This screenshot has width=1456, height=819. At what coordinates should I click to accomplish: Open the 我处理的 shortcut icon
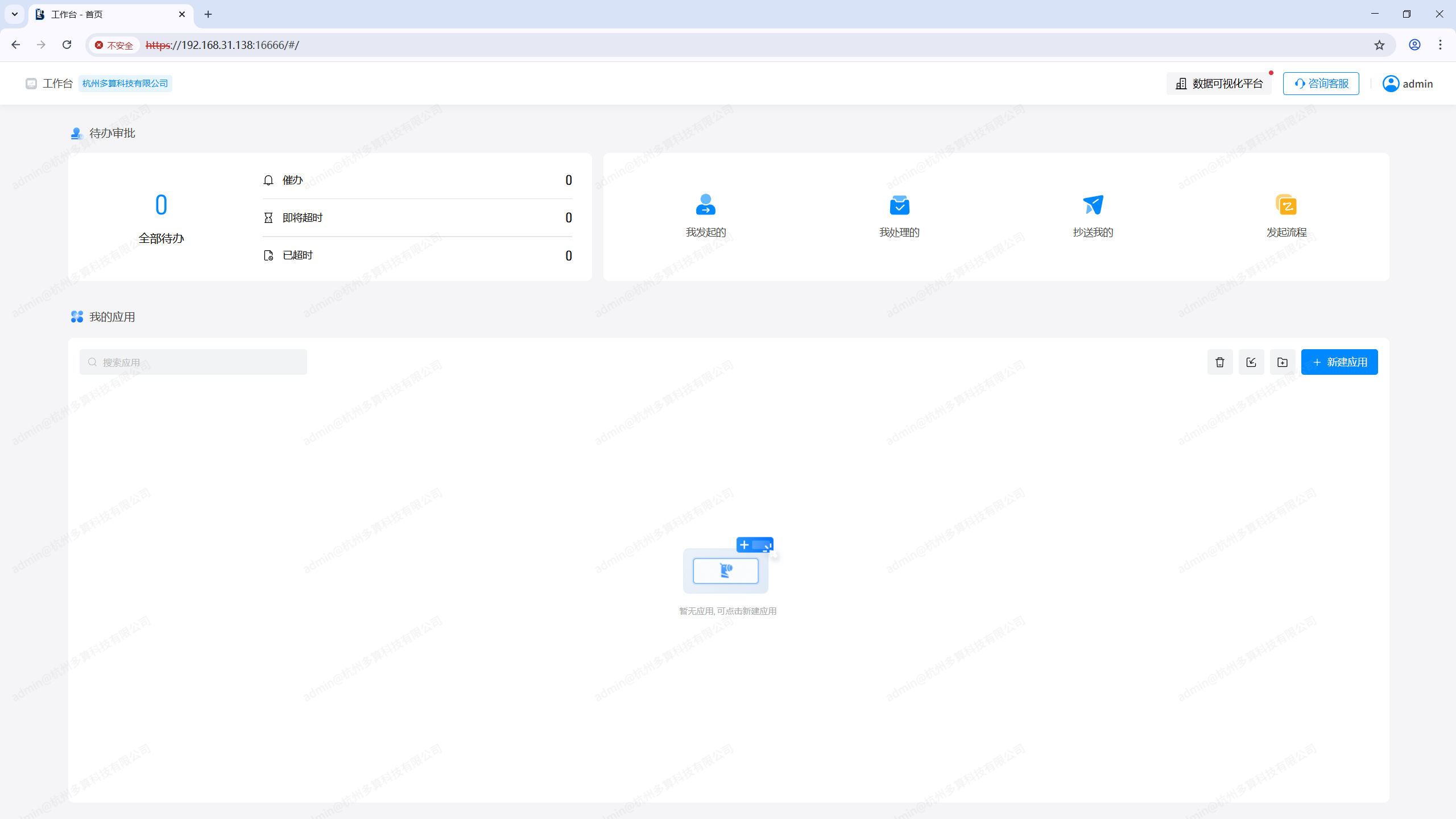pyautogui.click(x=899, y=205)
